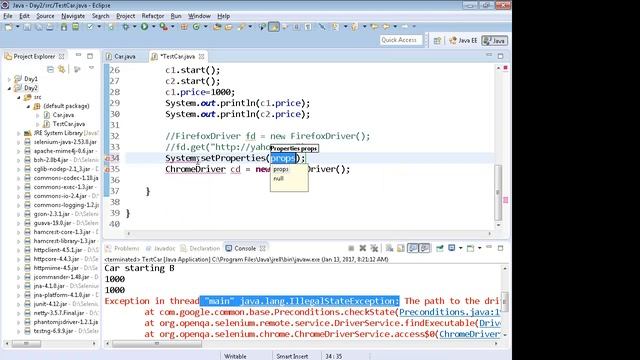Viewport: 640px width, 360px height.
Task: Click the Open Perspective icon
Action: (x=437, y=40)
